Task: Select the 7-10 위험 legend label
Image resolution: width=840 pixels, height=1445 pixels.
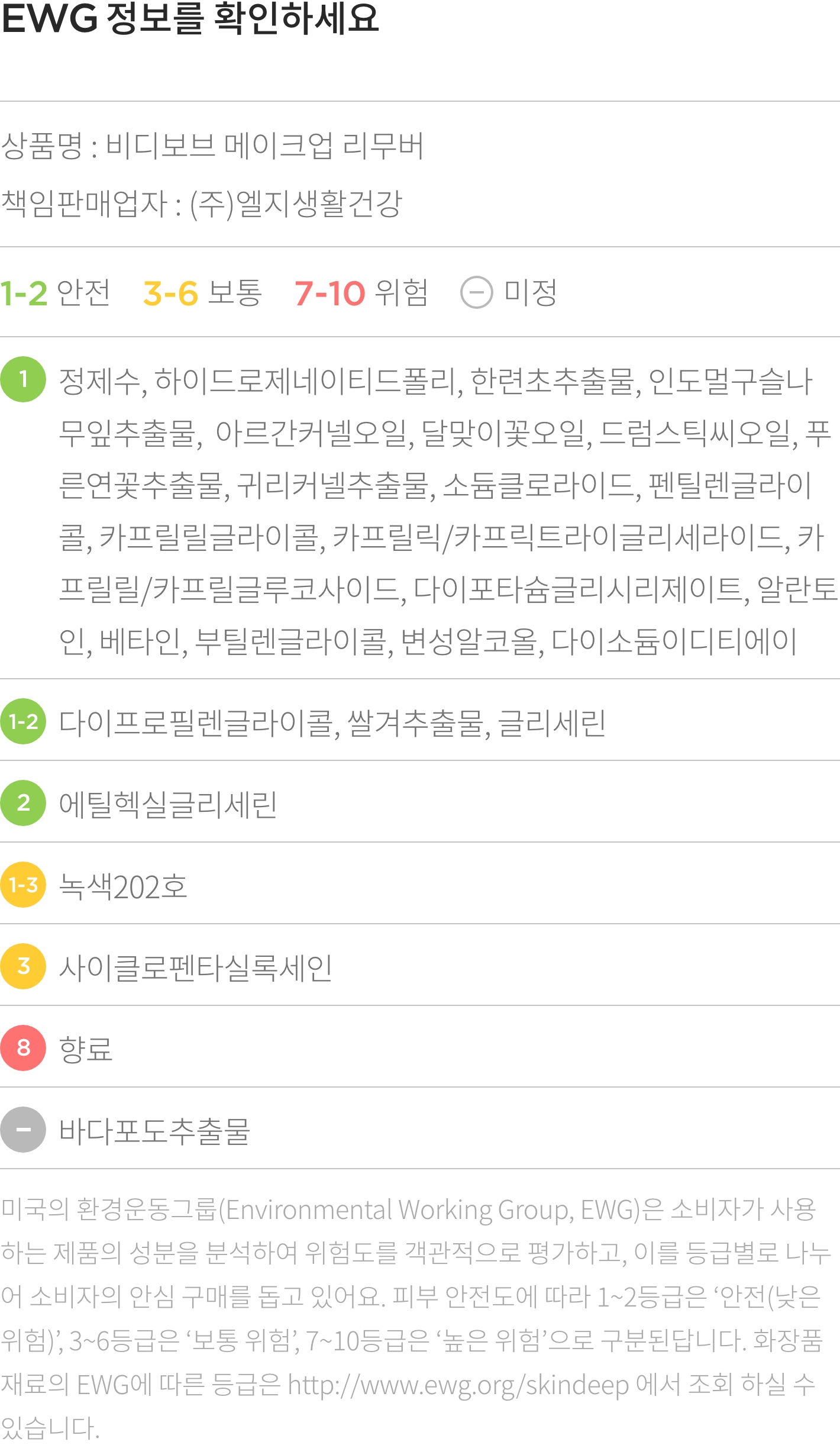Action: [361, 293]
